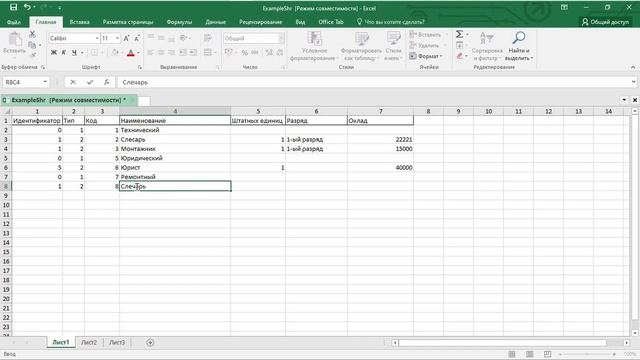Screen dimensions: 640x360
Task: Click the red font color A swatch
Action: point(131,52)
